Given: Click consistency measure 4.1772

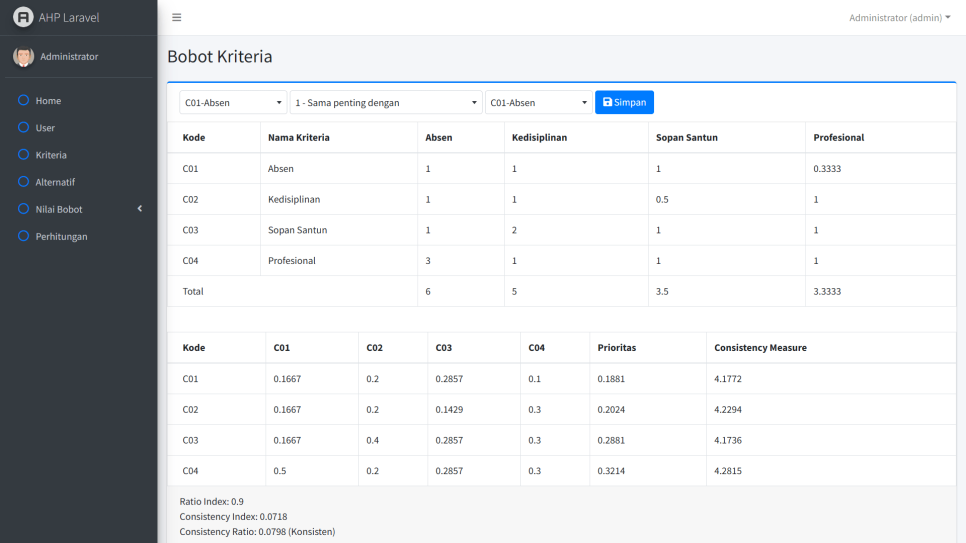Looking at the screenshot, I should [728, 378].
